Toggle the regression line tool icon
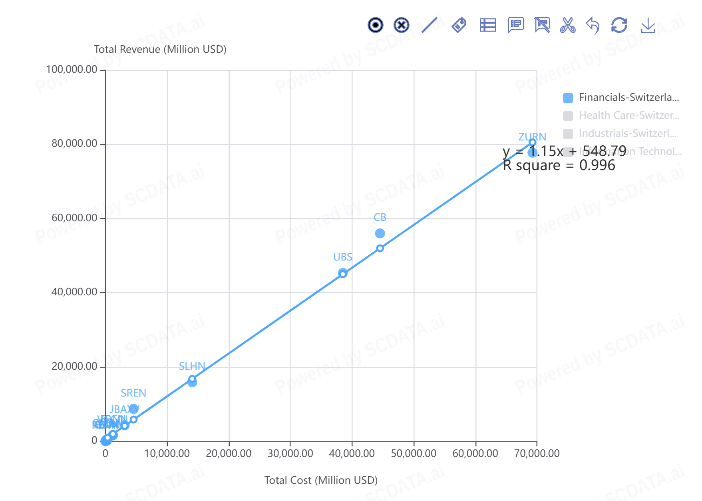Screen dimensions: 702x501 point(430,25)
